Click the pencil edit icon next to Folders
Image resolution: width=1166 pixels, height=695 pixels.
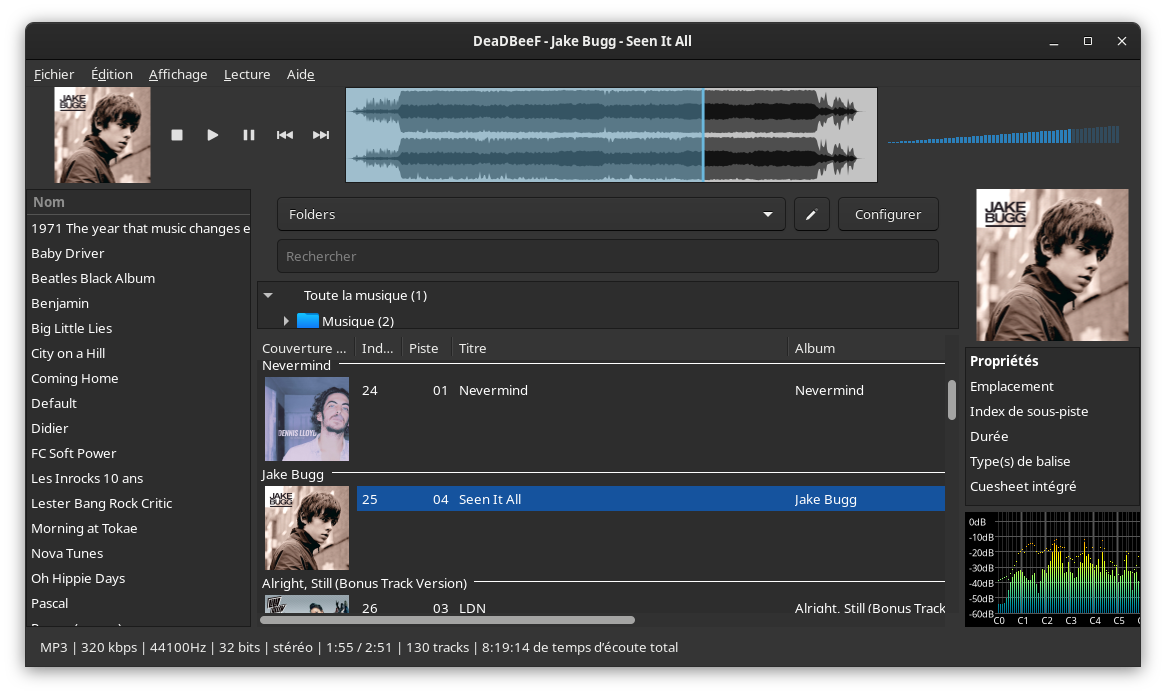tap(812, 214)
